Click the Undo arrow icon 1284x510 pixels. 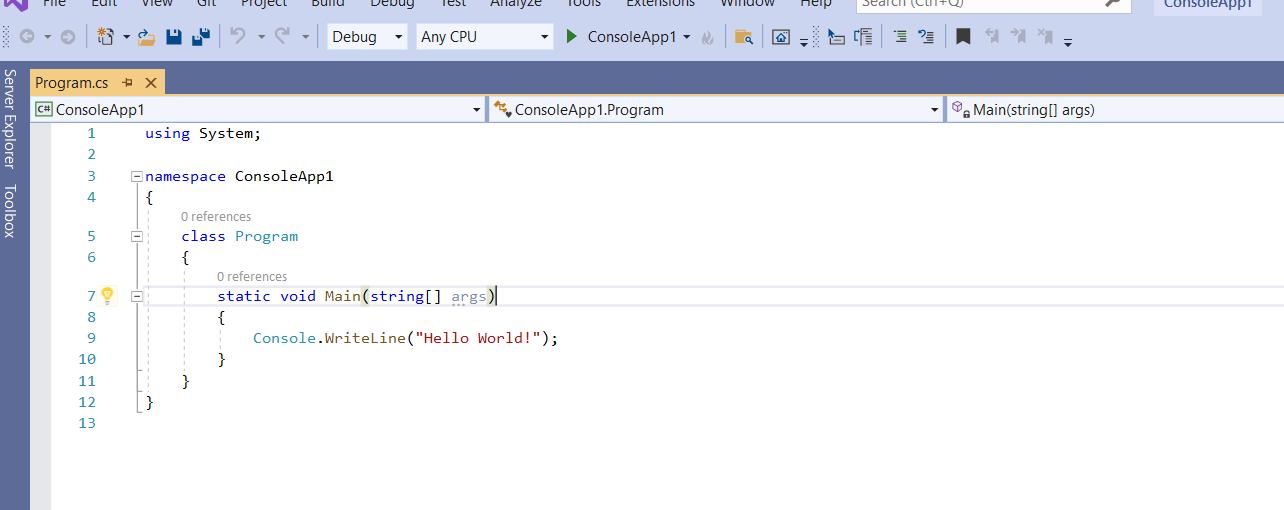coord(237,37)
